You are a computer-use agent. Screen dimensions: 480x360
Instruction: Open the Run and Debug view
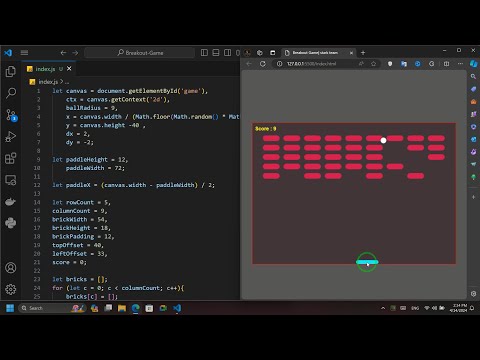click(11, 137)
